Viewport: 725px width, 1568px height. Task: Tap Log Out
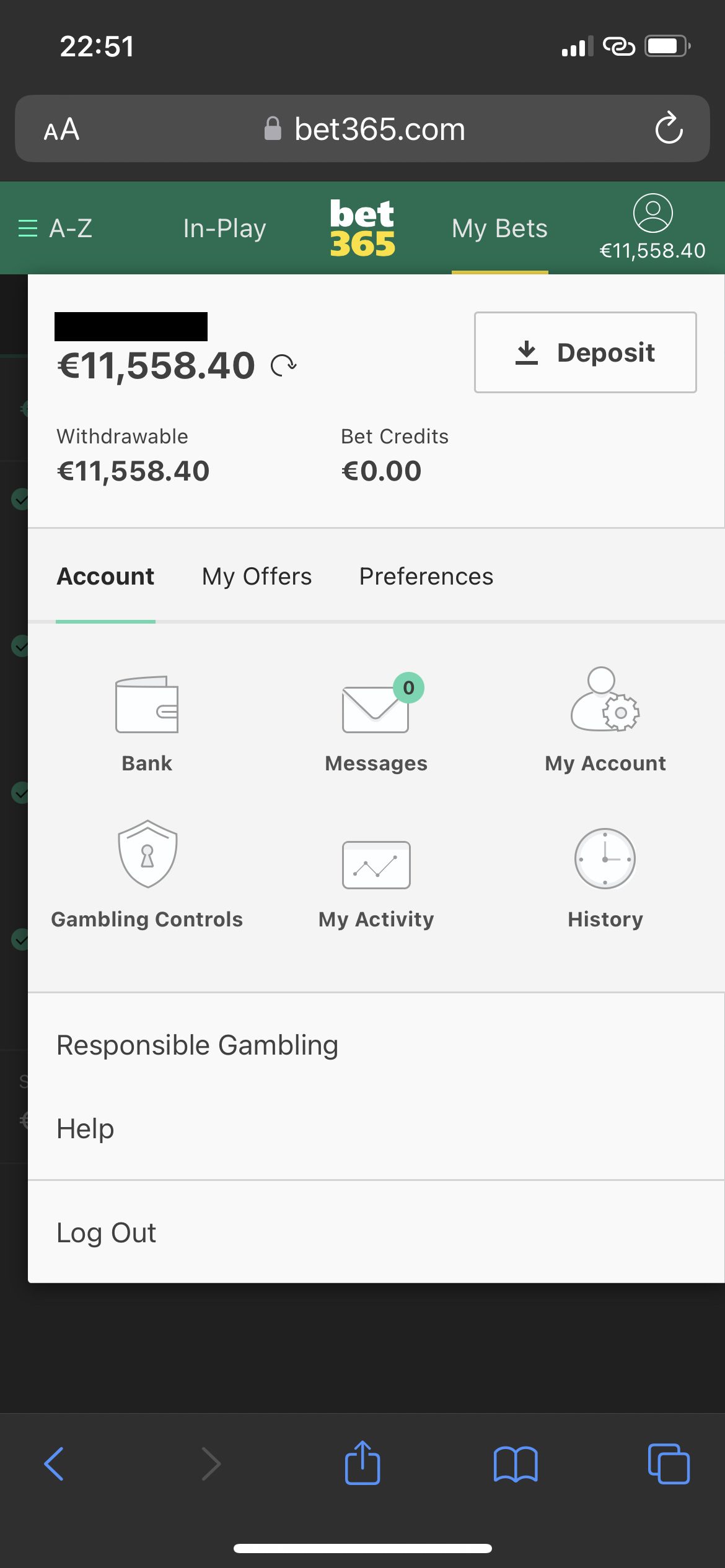point(106,1233)
